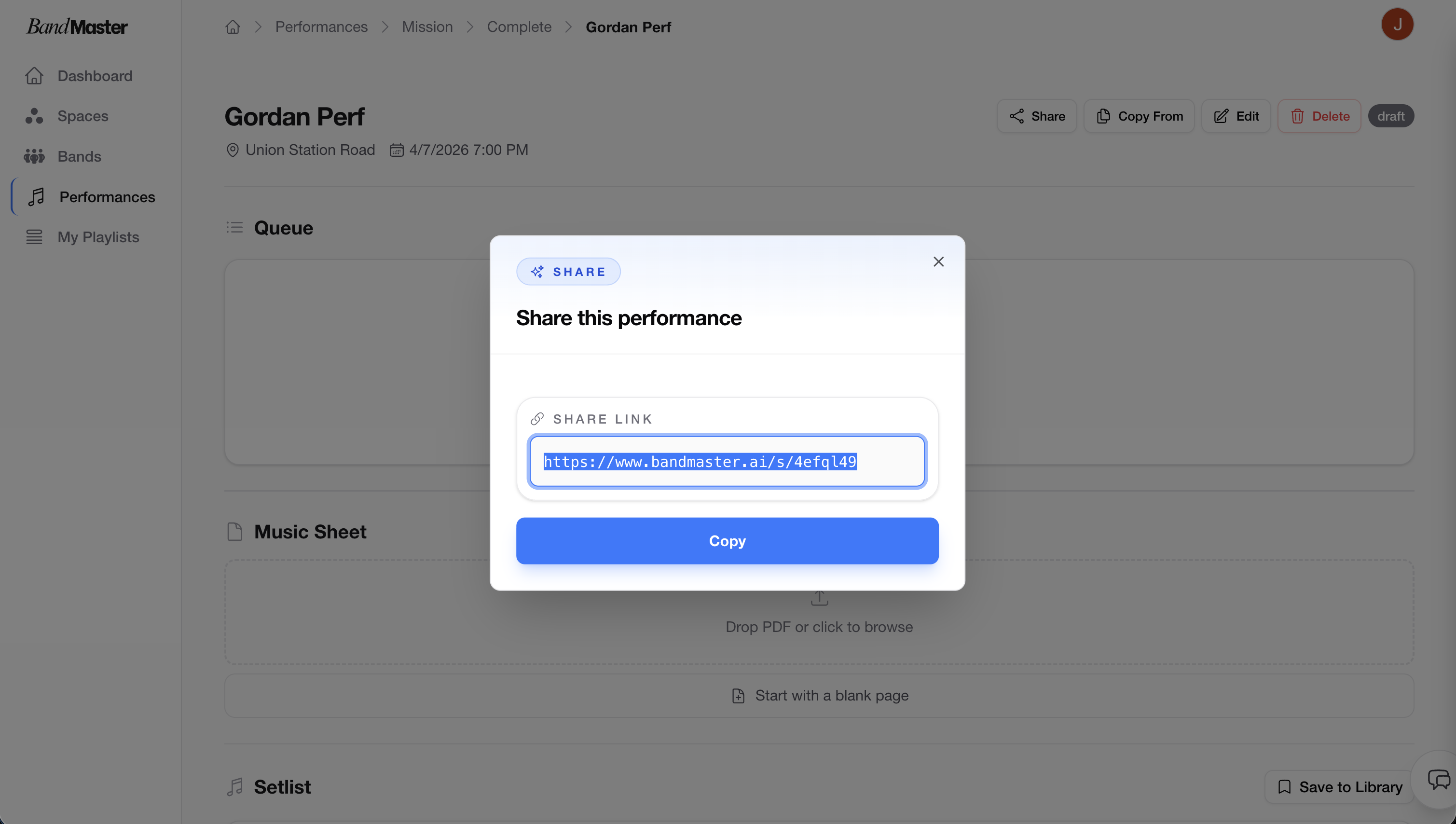Click the user avatar J icon
This screenshot has height=824, width=1456.
pyautogui.click(x=1397, y=24)
